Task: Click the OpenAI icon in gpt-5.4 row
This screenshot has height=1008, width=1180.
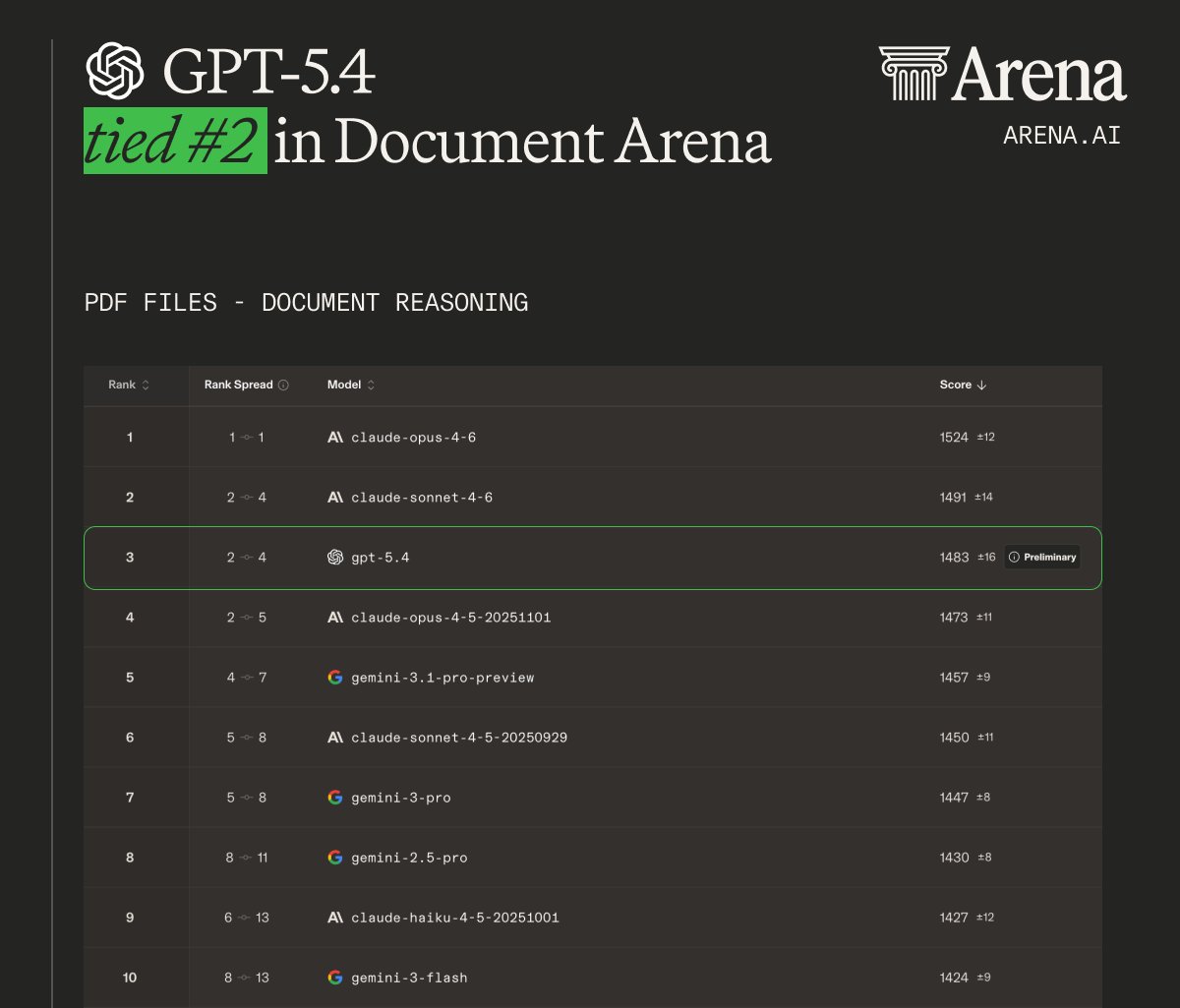Action: (x=335, y=557)
